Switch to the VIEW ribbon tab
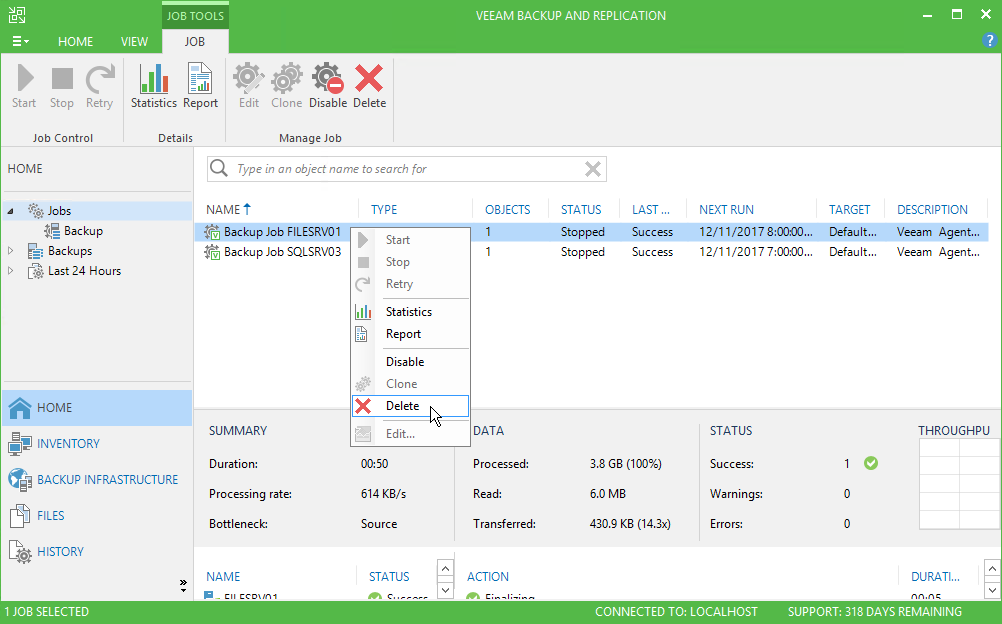 point(134,42)
